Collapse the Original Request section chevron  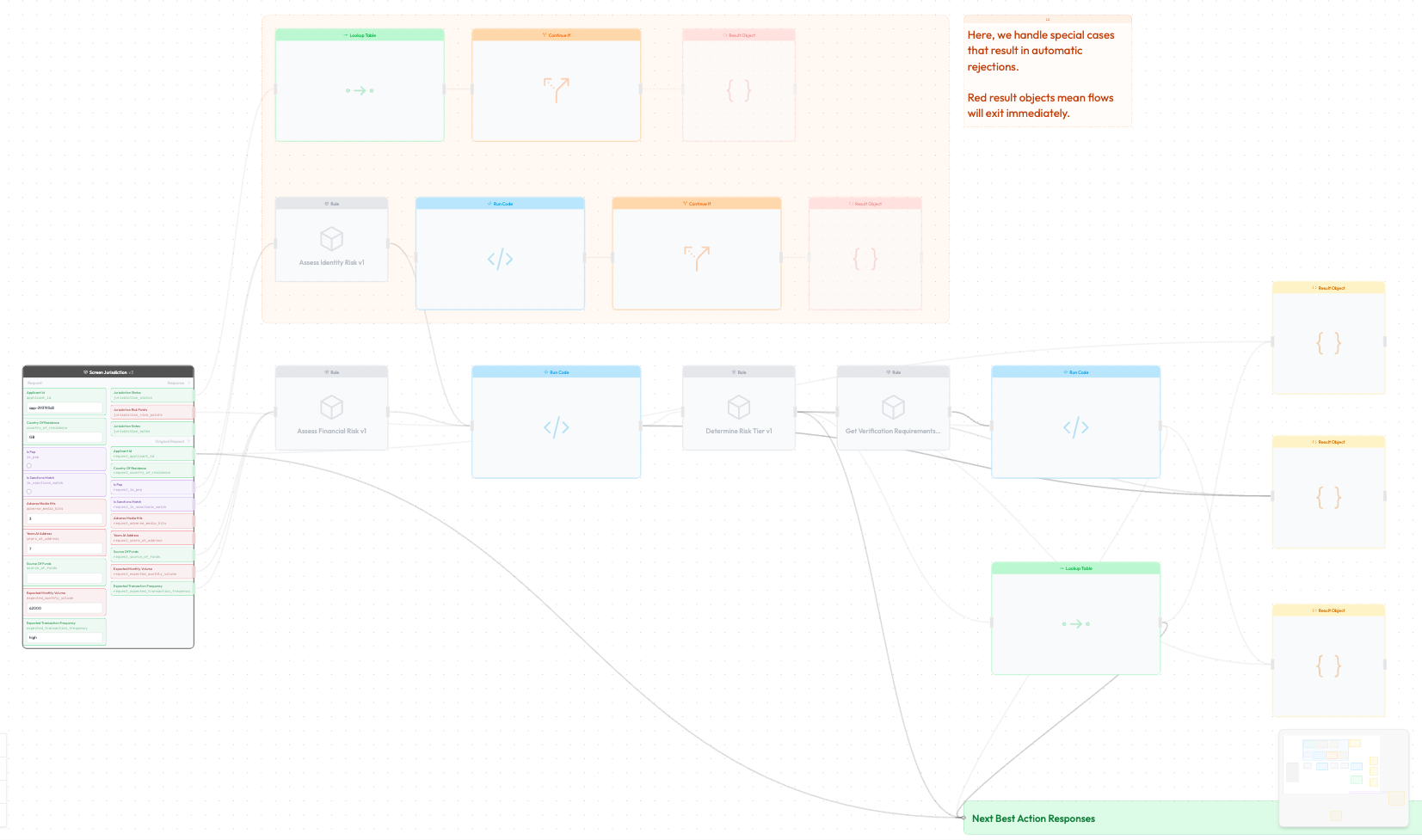tap(189, 441)
